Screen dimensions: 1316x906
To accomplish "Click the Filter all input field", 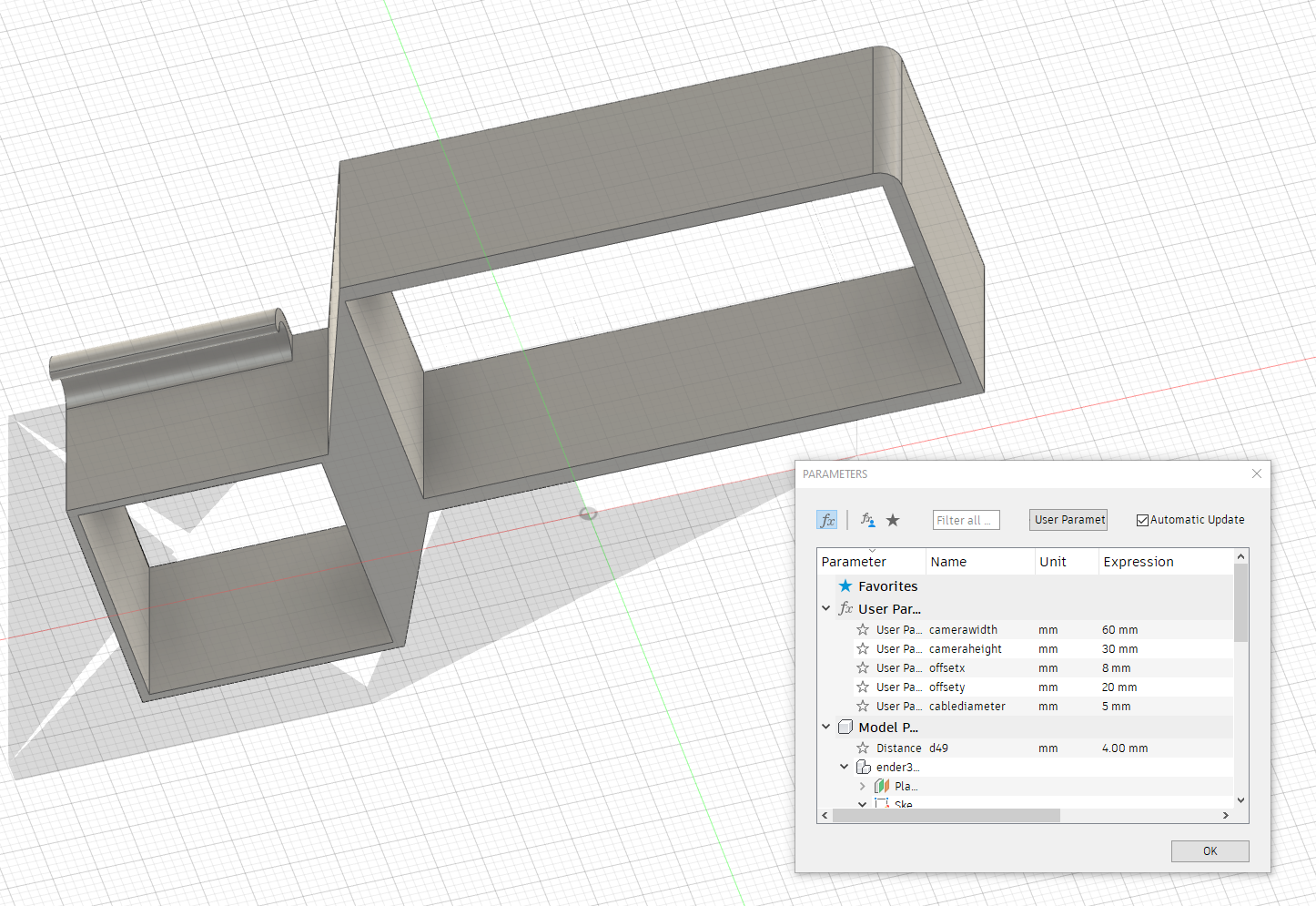I will tap(967, 520).
